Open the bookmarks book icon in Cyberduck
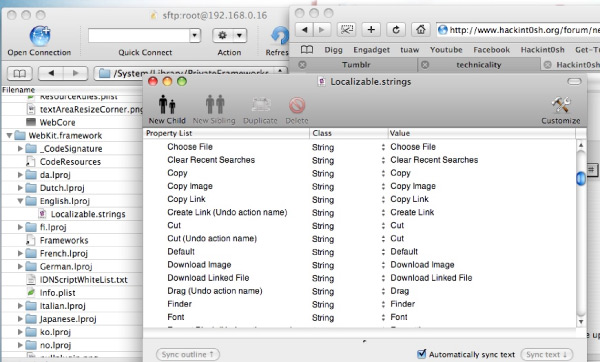This screenshot has width=600, height=362. pyautogui.click(x=20, y=73)
